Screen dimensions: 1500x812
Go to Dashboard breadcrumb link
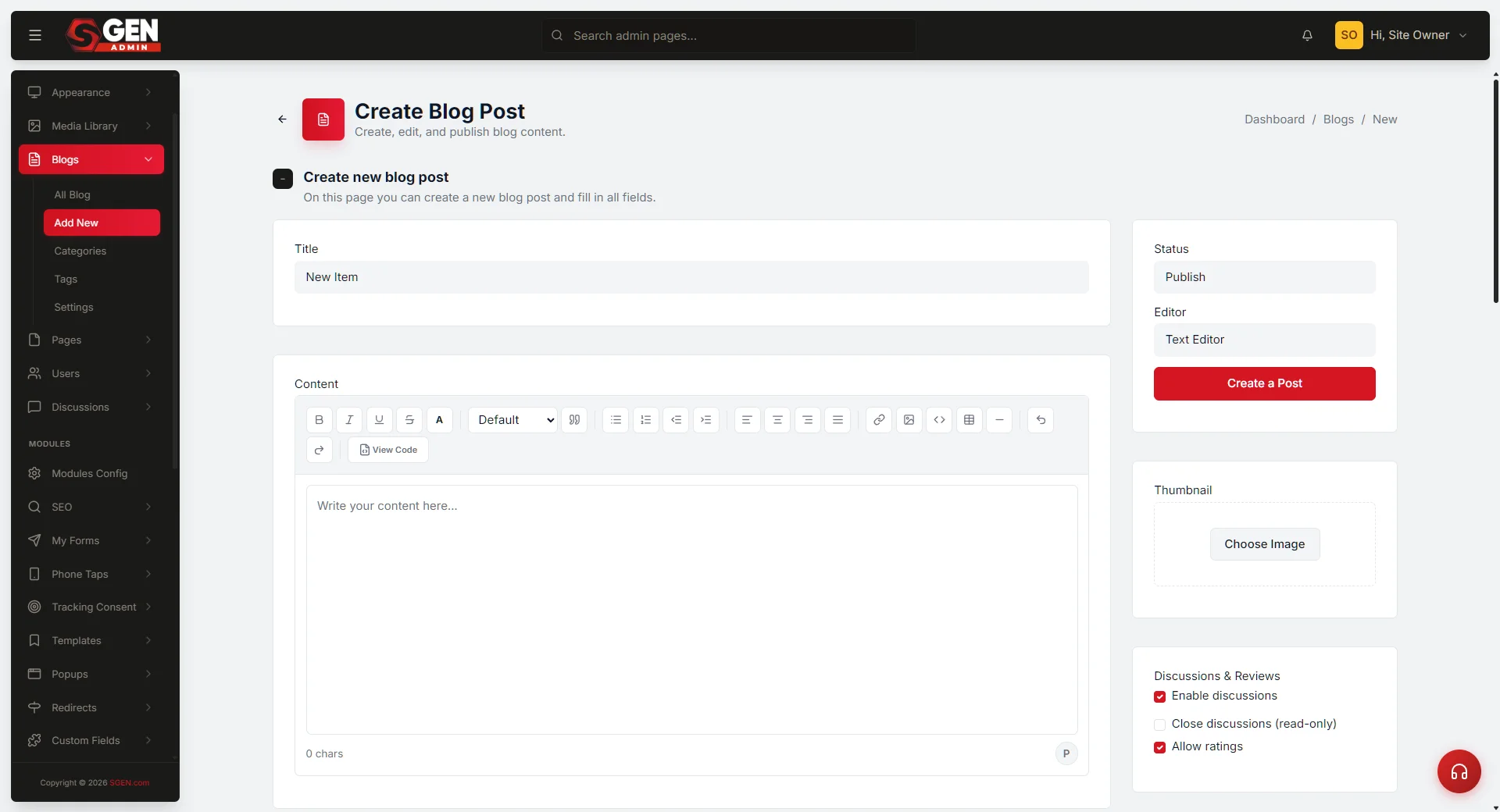coord(1274,119)
